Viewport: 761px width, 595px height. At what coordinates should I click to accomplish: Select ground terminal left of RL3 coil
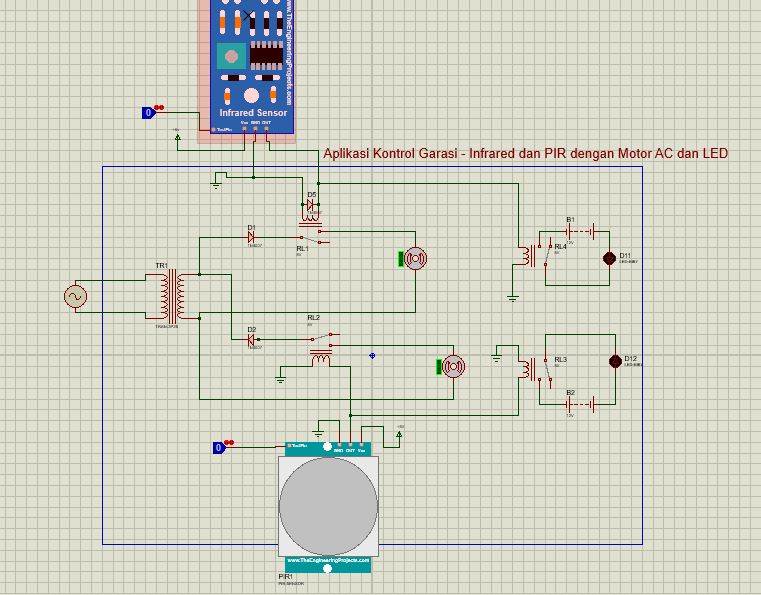click(496, 359)
